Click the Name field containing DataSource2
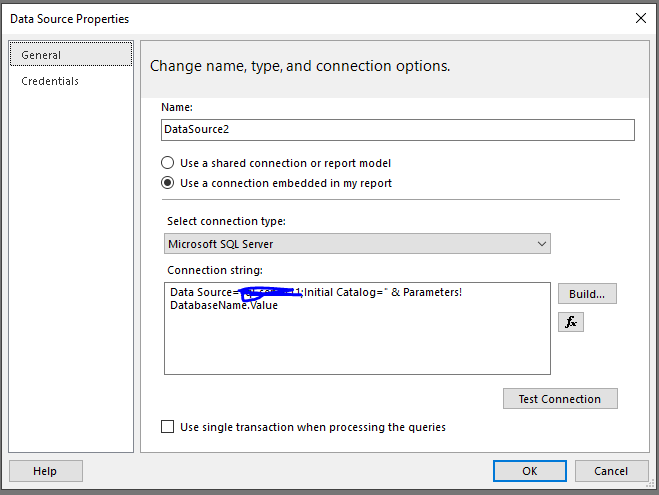The width and height of the screenshot is (659, 495). 398,130
